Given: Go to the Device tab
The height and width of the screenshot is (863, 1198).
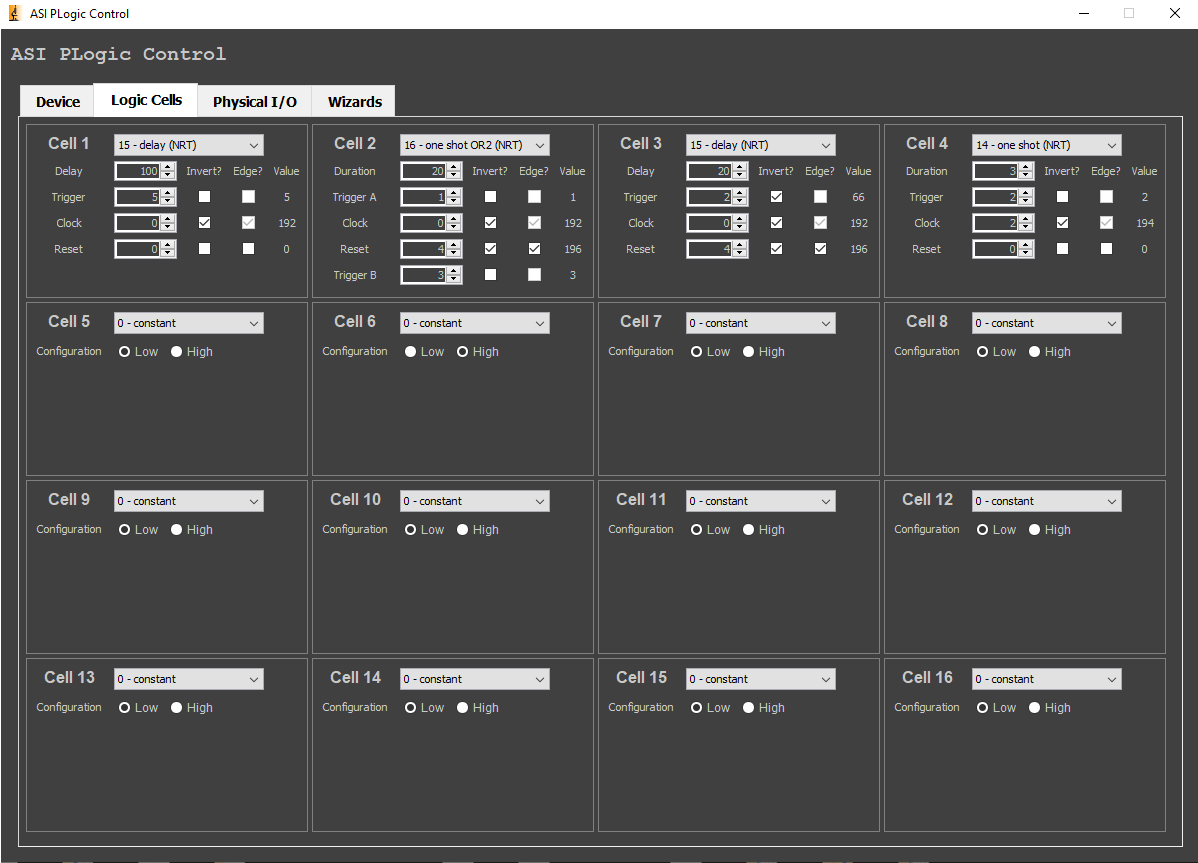Looking at the screenshot, I should point(58,101).
